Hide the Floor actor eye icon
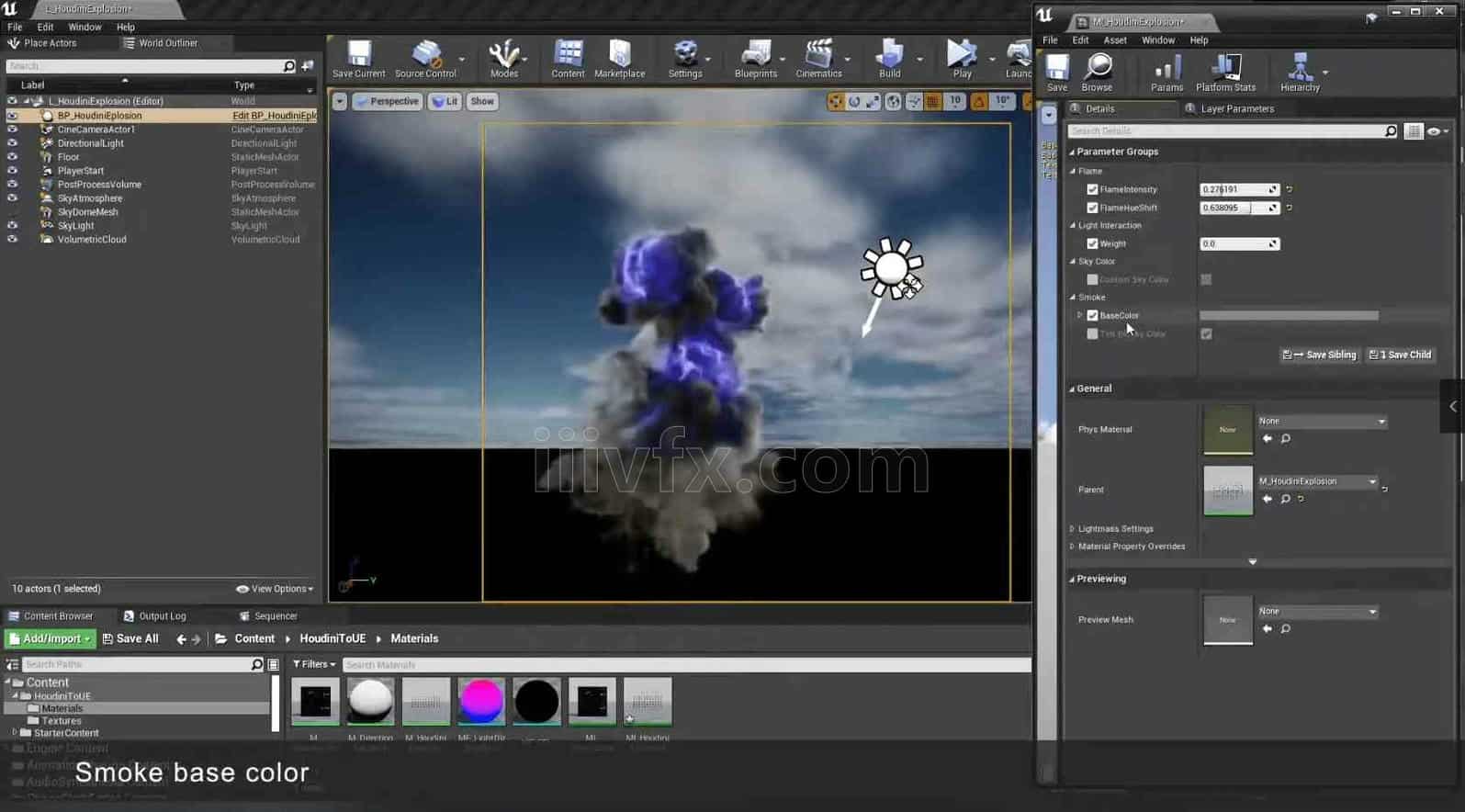Viewport: 1465px width, 812px height. coord(12,157)
